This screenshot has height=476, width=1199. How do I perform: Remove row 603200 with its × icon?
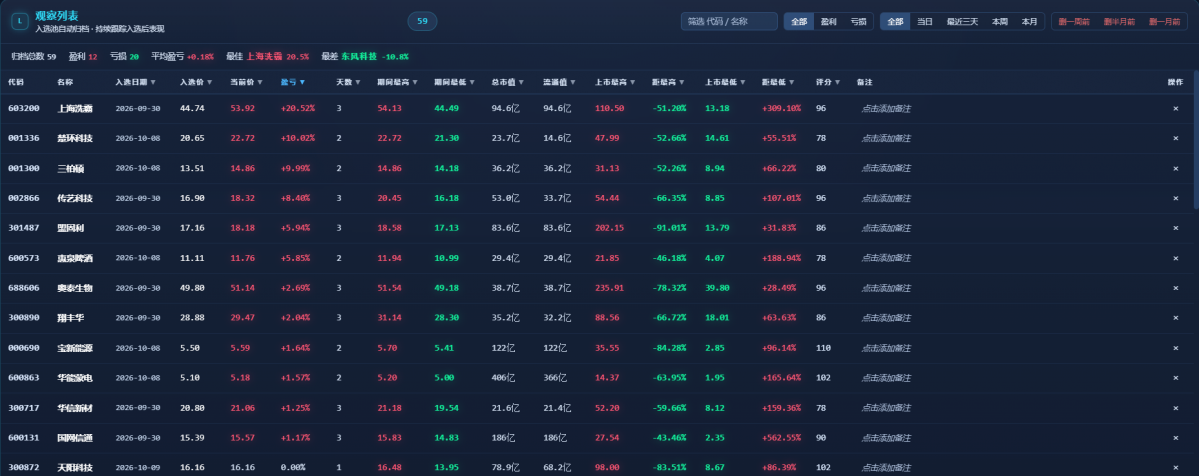click(1175, 109)
